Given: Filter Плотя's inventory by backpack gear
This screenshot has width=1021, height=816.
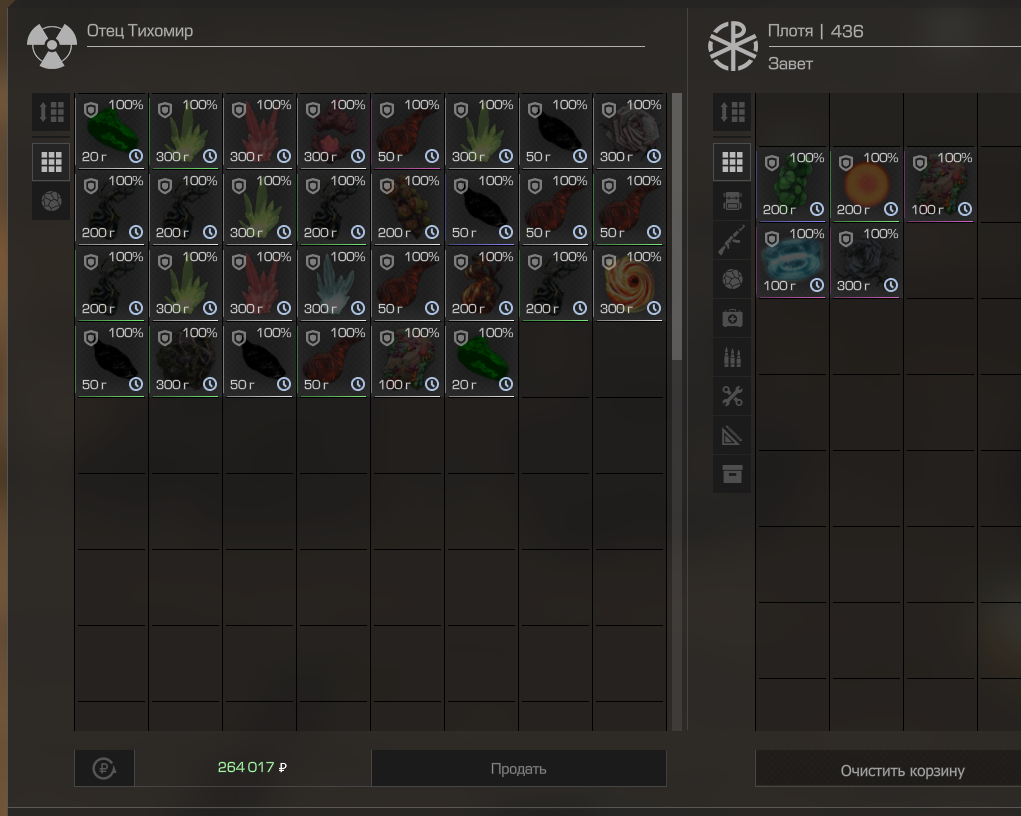Looking at the screenshot, I should tap(732, 201).
